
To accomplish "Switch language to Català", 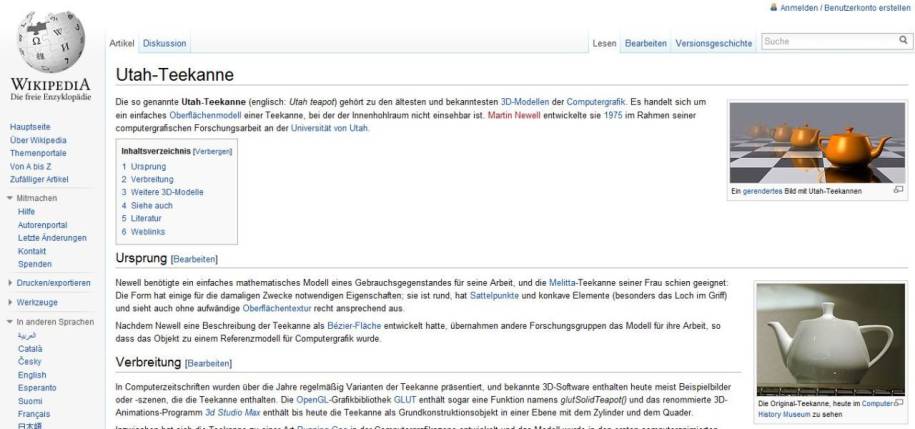I will (x=30, y=349).
